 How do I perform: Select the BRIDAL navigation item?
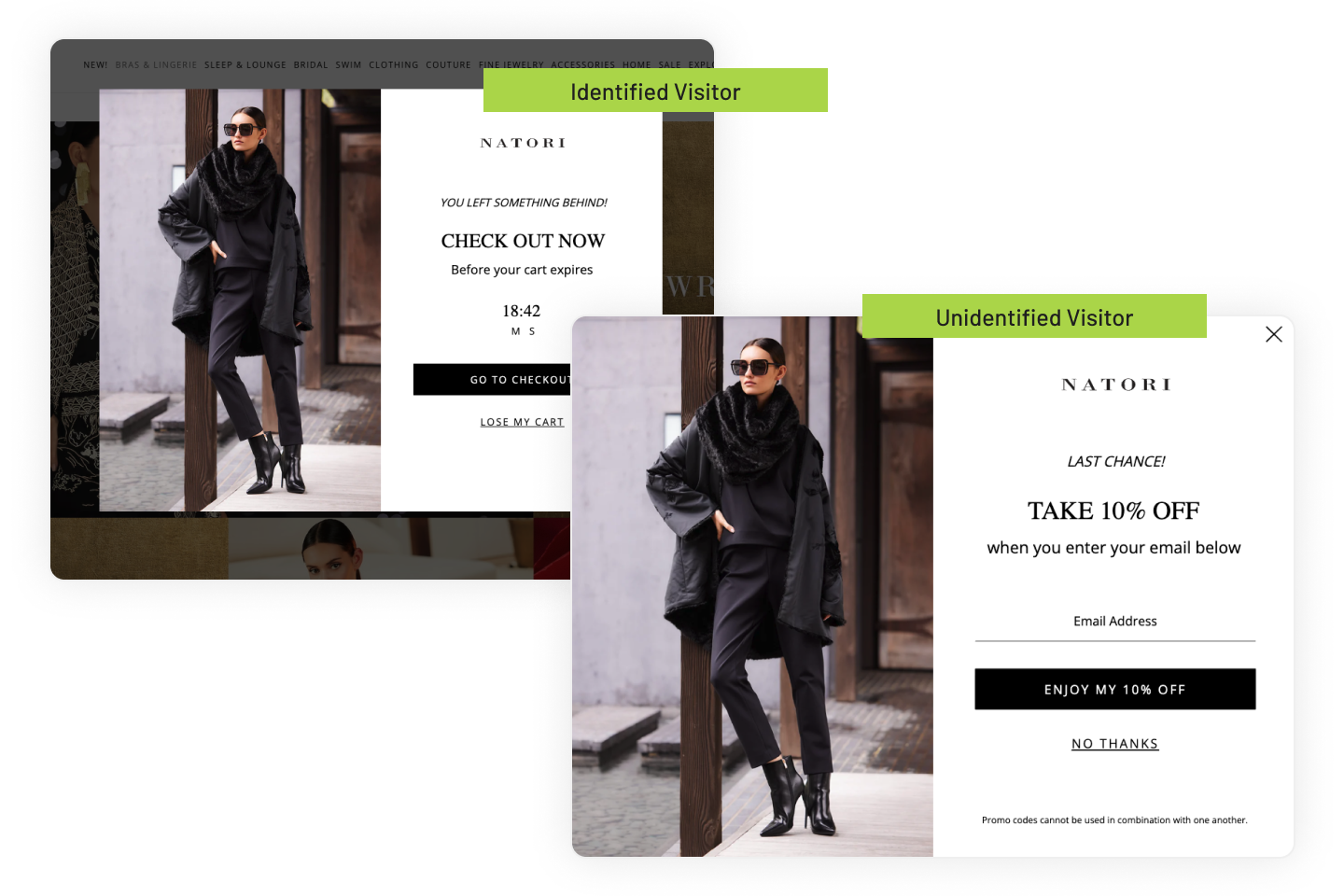pyautogui.click(x=311, y=65)
